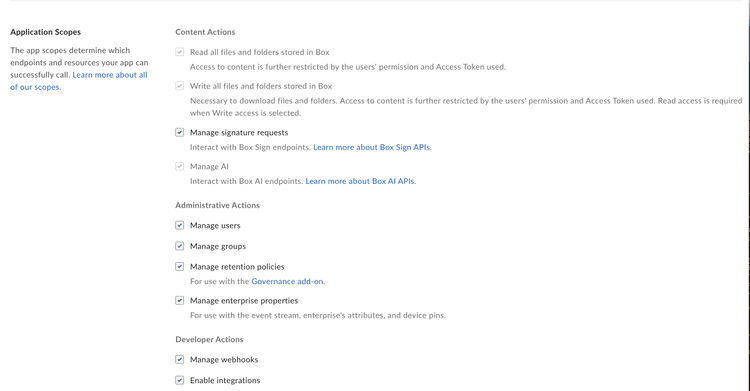Uncheck the Manage signature requests checkbox

click(179, 133)
